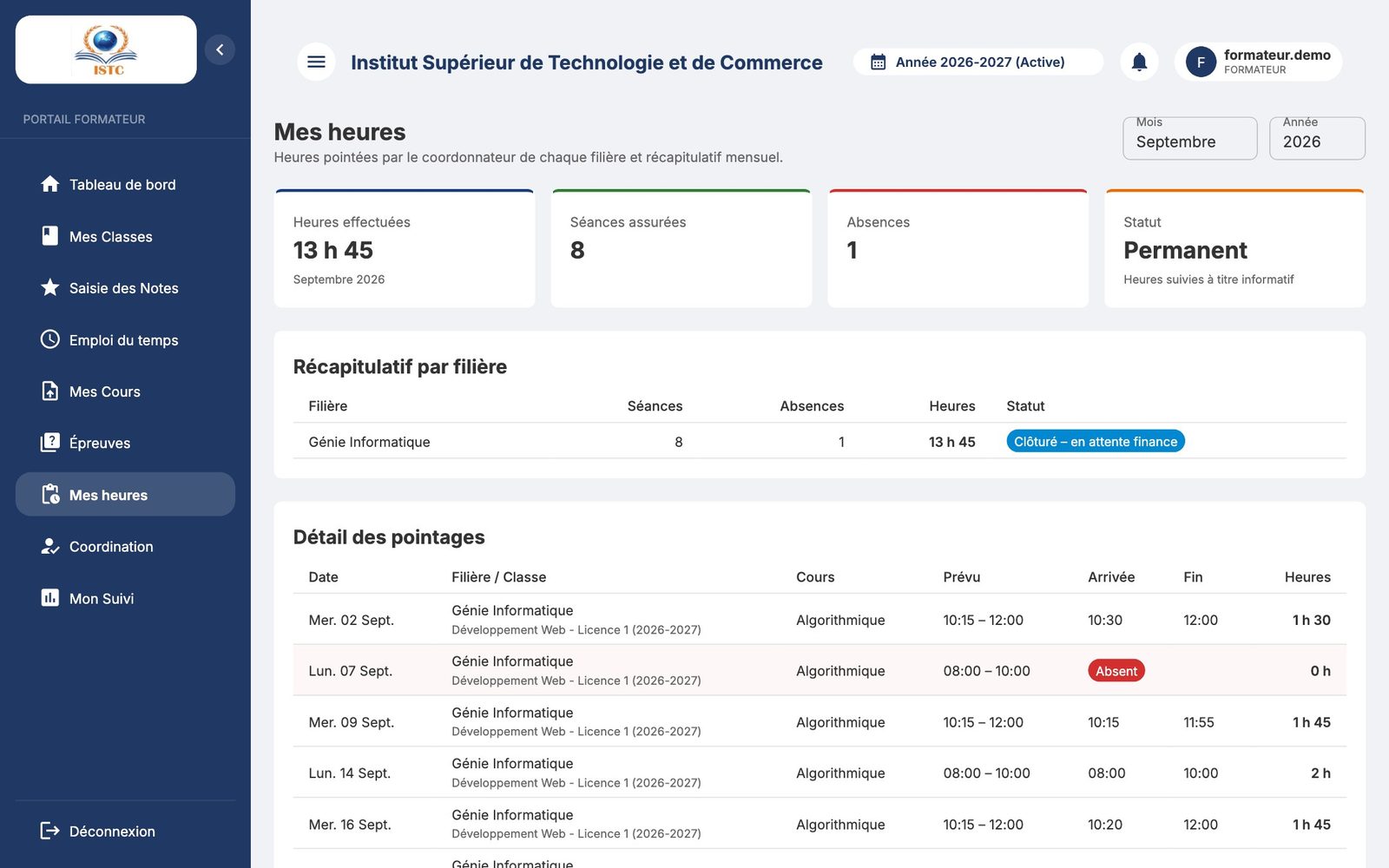The image size is (1389, 868).
Task: Navigate to Emploi du temps
Action: [125, 339]
